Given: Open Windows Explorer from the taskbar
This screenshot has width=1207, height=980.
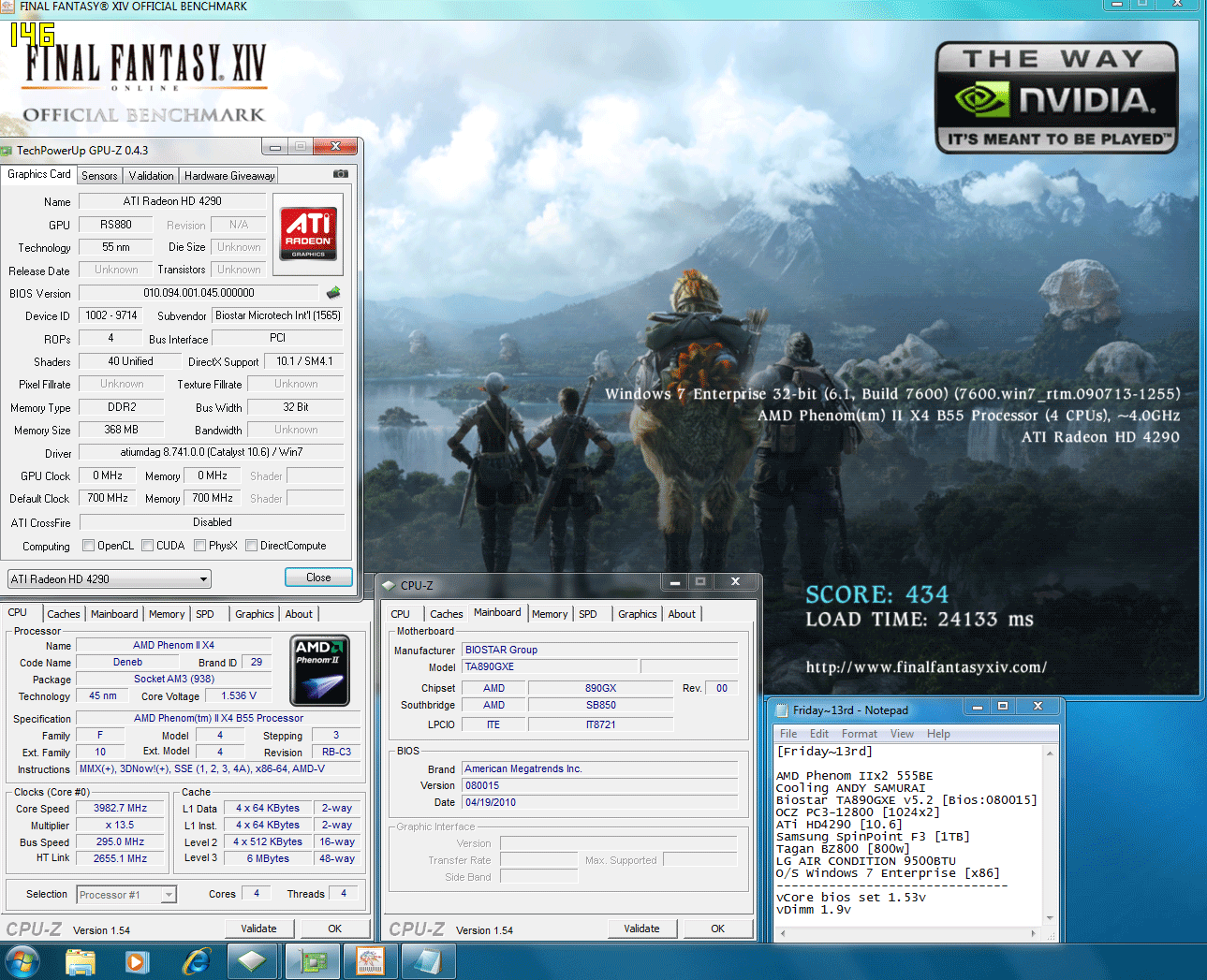Looking at the screenshot, I should [x=81, y=961].
